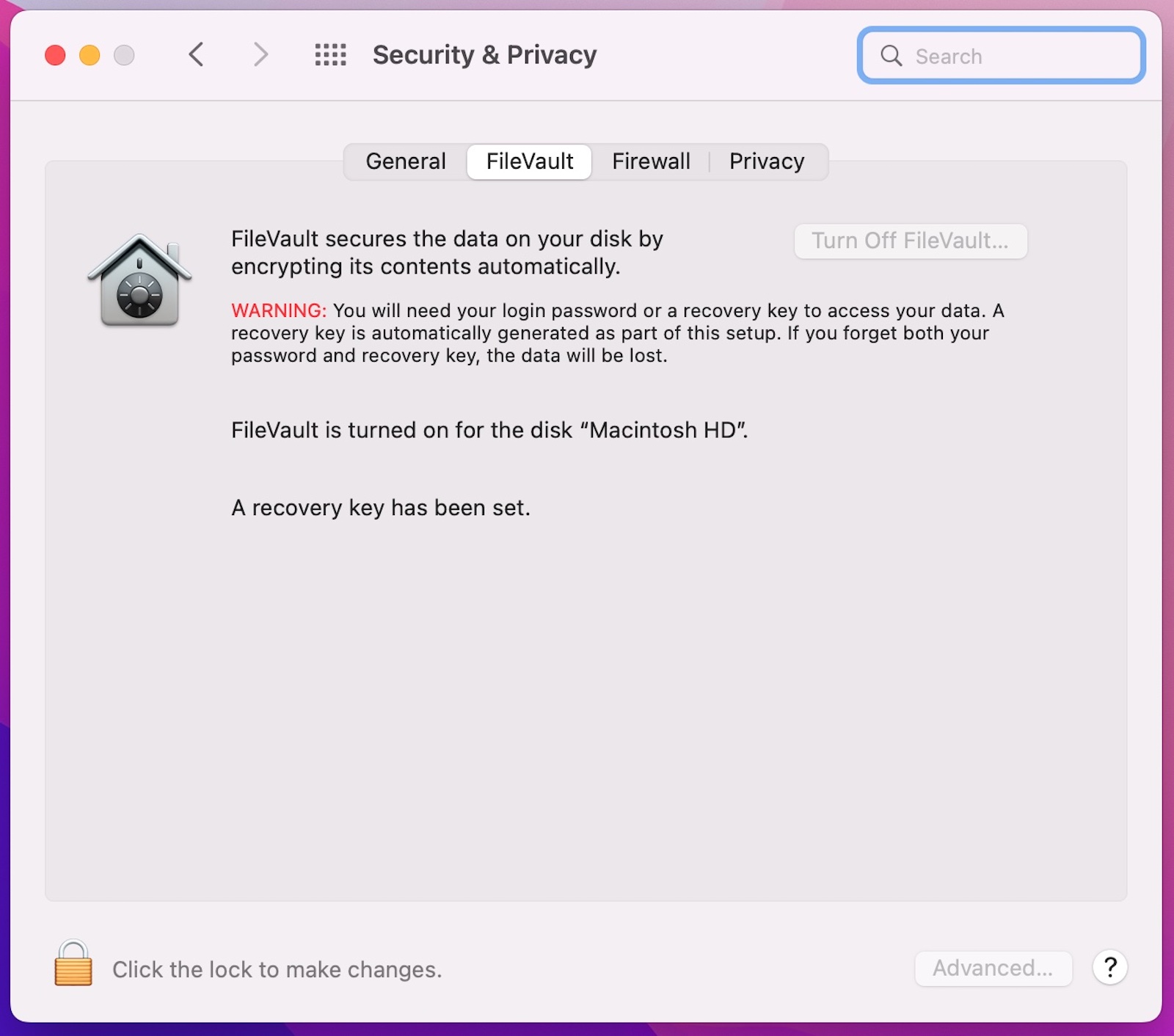Switch to the Privacy tab

point(767,161)
